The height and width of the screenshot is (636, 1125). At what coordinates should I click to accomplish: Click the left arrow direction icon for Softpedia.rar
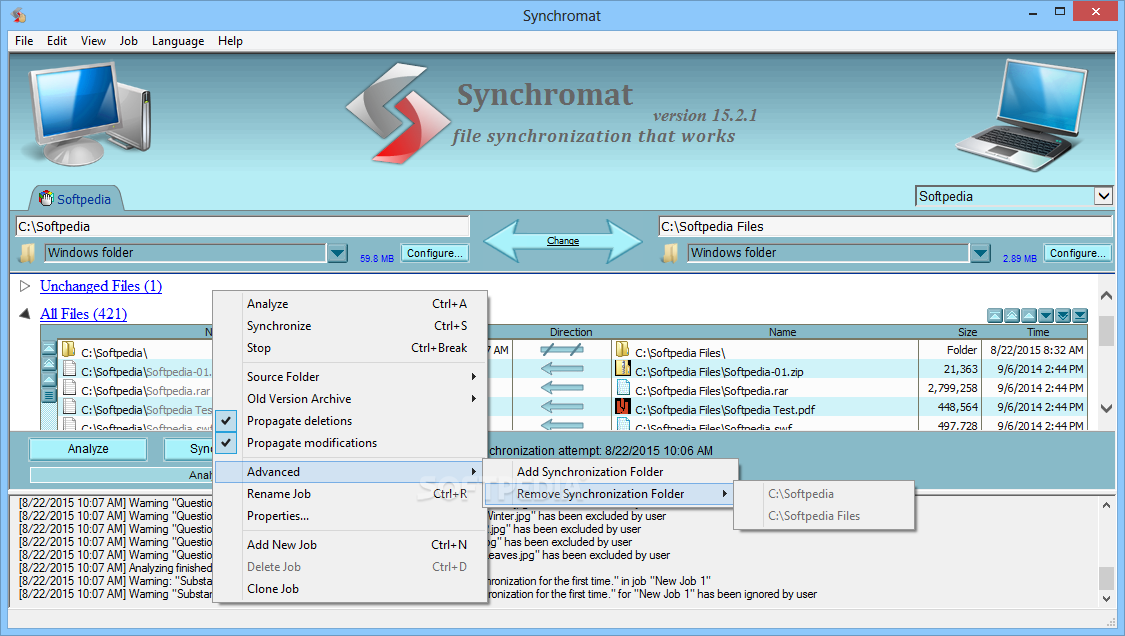[562, 388]
